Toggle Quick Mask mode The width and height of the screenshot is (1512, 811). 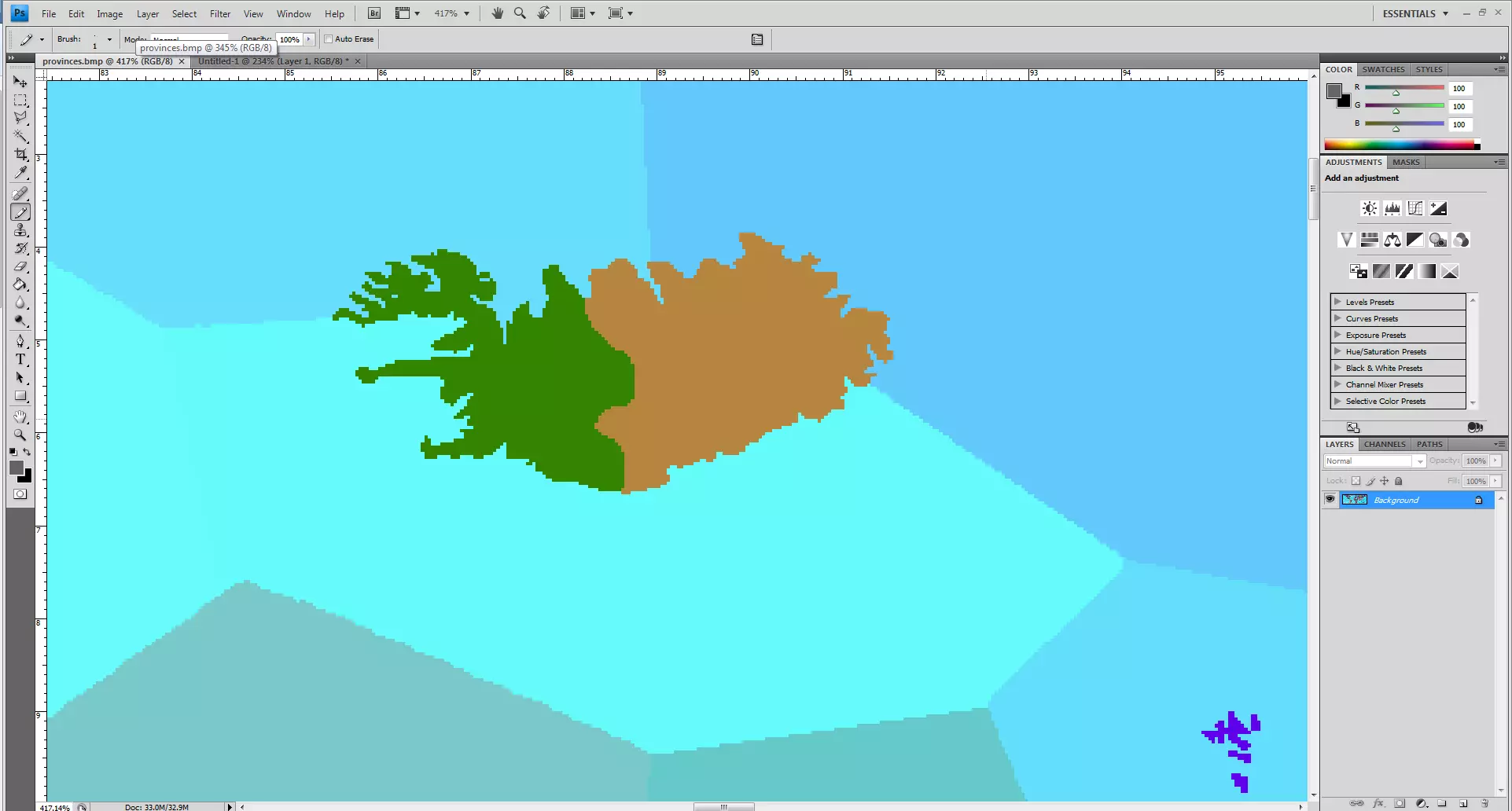point(20,494)
